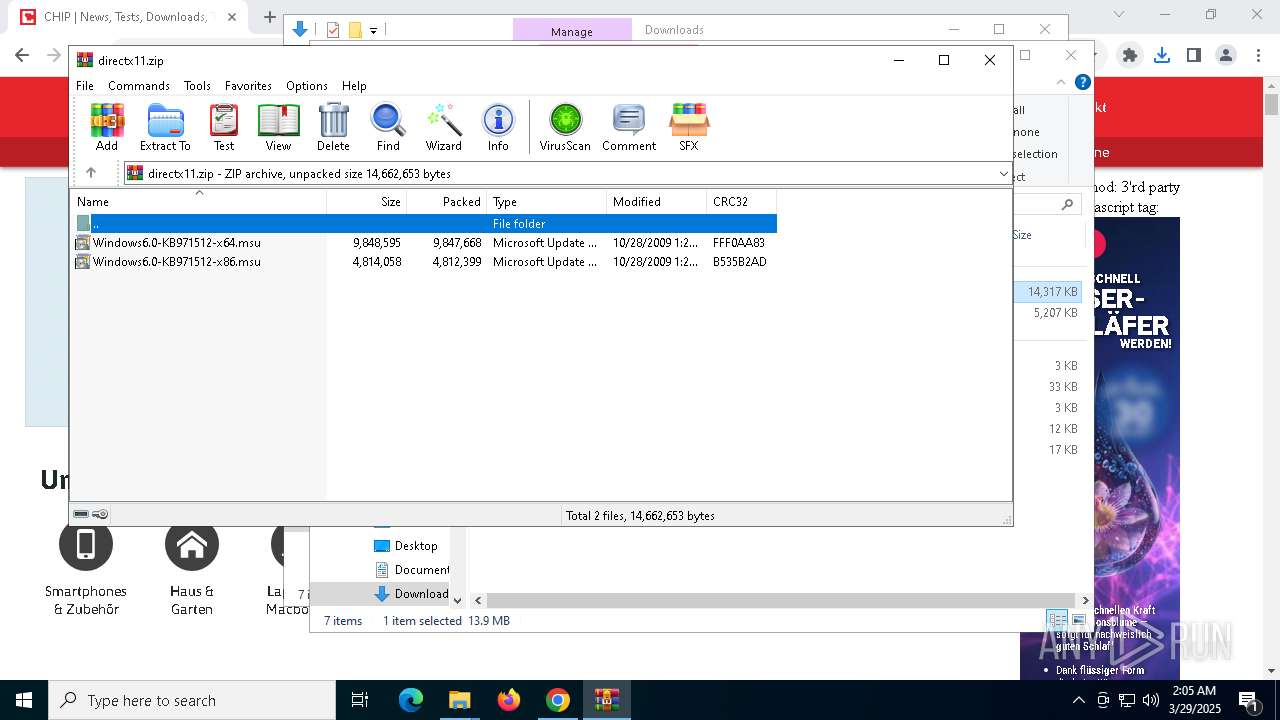Launch the Wizard wand tool
The image size is (1280, 720).
[x=443, y=127]
